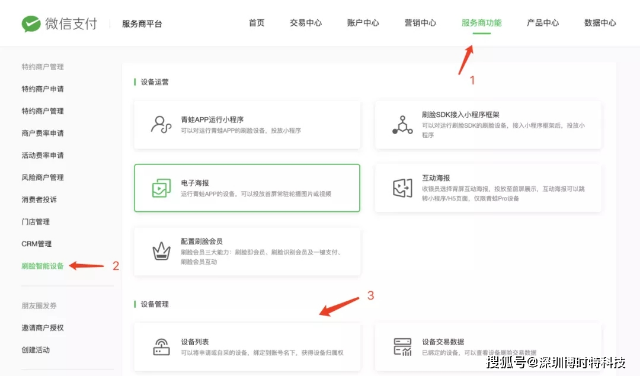Click the 朋友圈发券 sidebar group label
This screenshot has height=377, width=640.
click(x=39, y=306)
